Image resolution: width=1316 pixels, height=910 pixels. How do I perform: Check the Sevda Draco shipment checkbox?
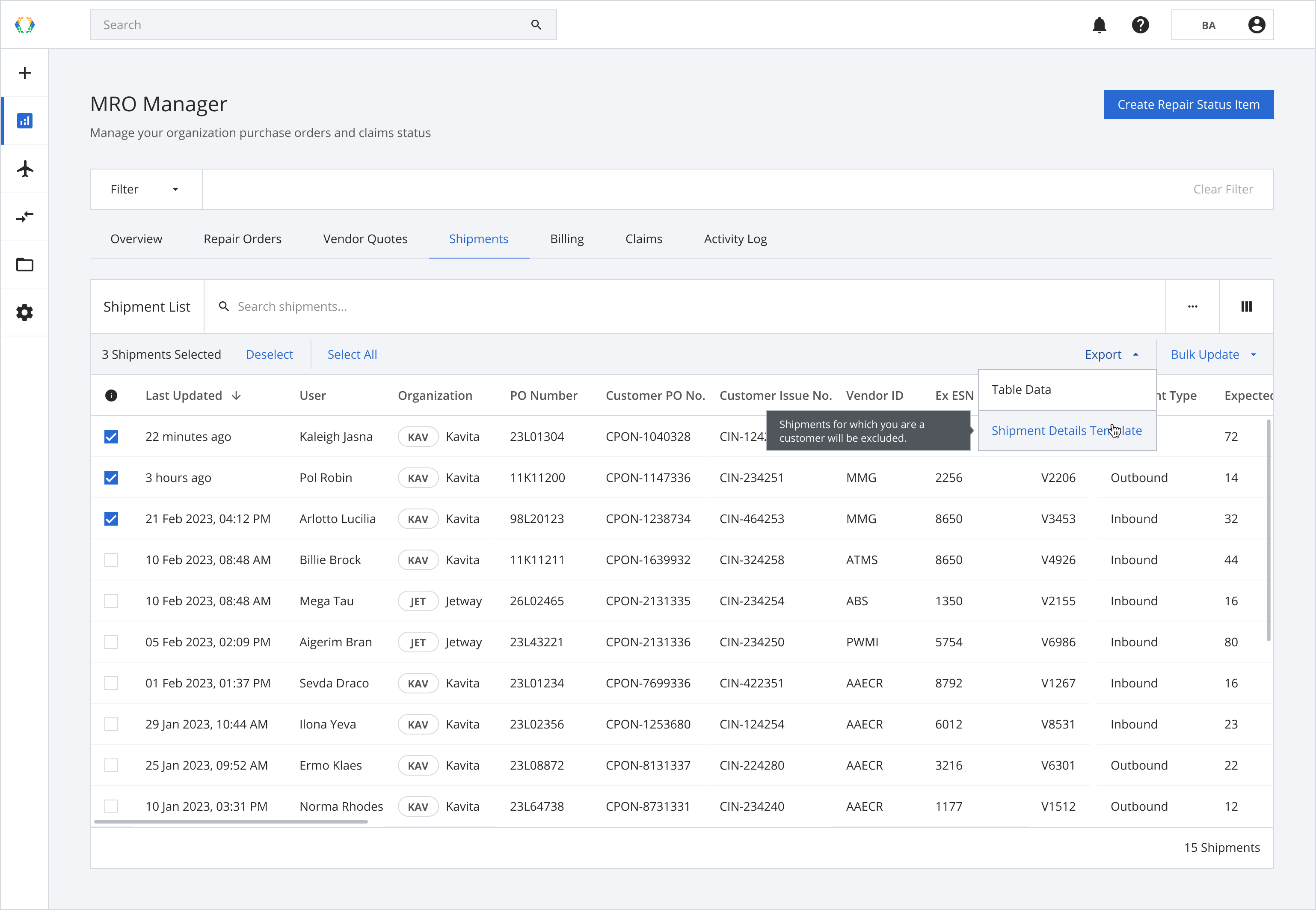(x=111, y=683)
